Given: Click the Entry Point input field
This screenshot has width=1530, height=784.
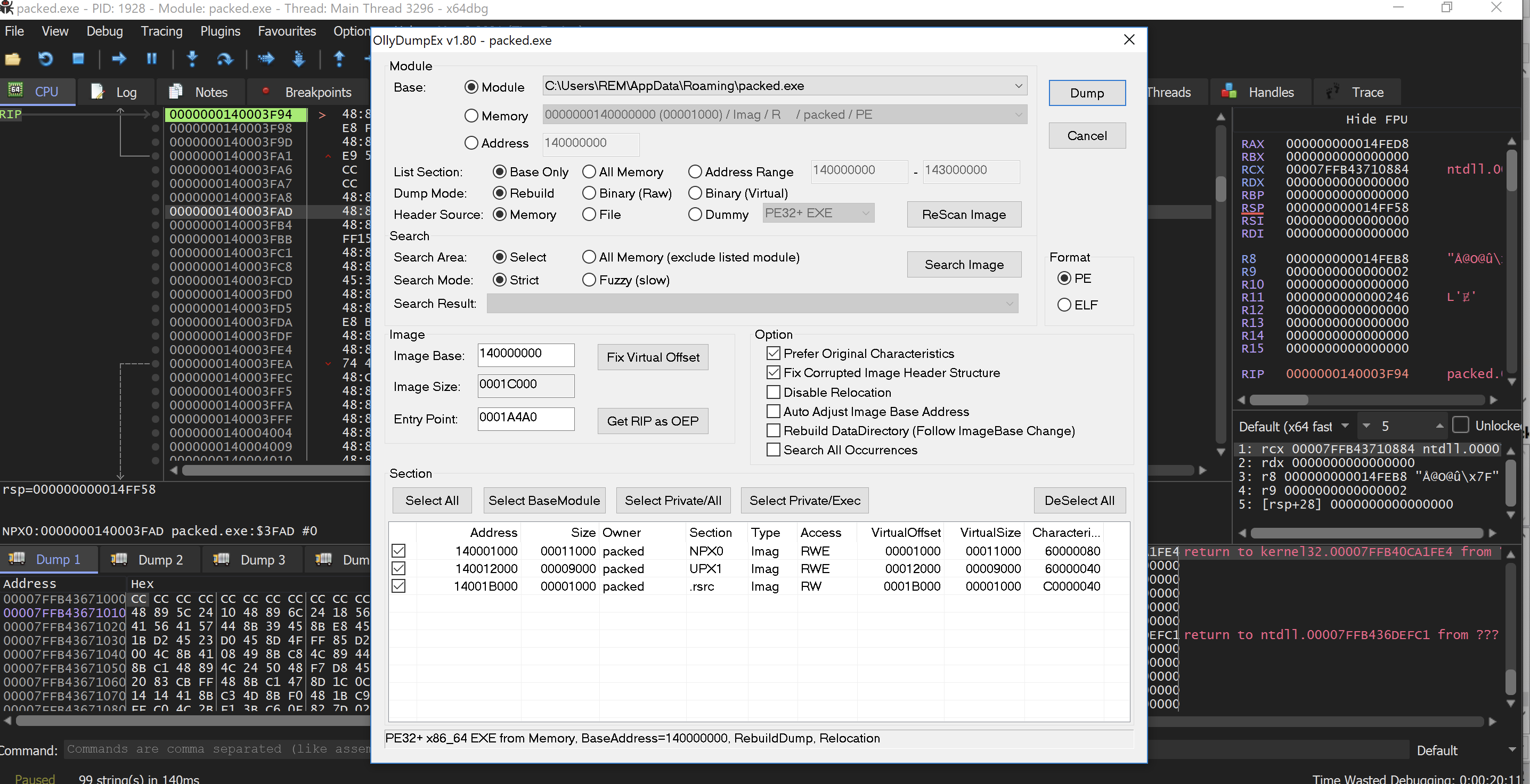Looking at the screenshot, I should pyautogui.click(x=525, y=418).
